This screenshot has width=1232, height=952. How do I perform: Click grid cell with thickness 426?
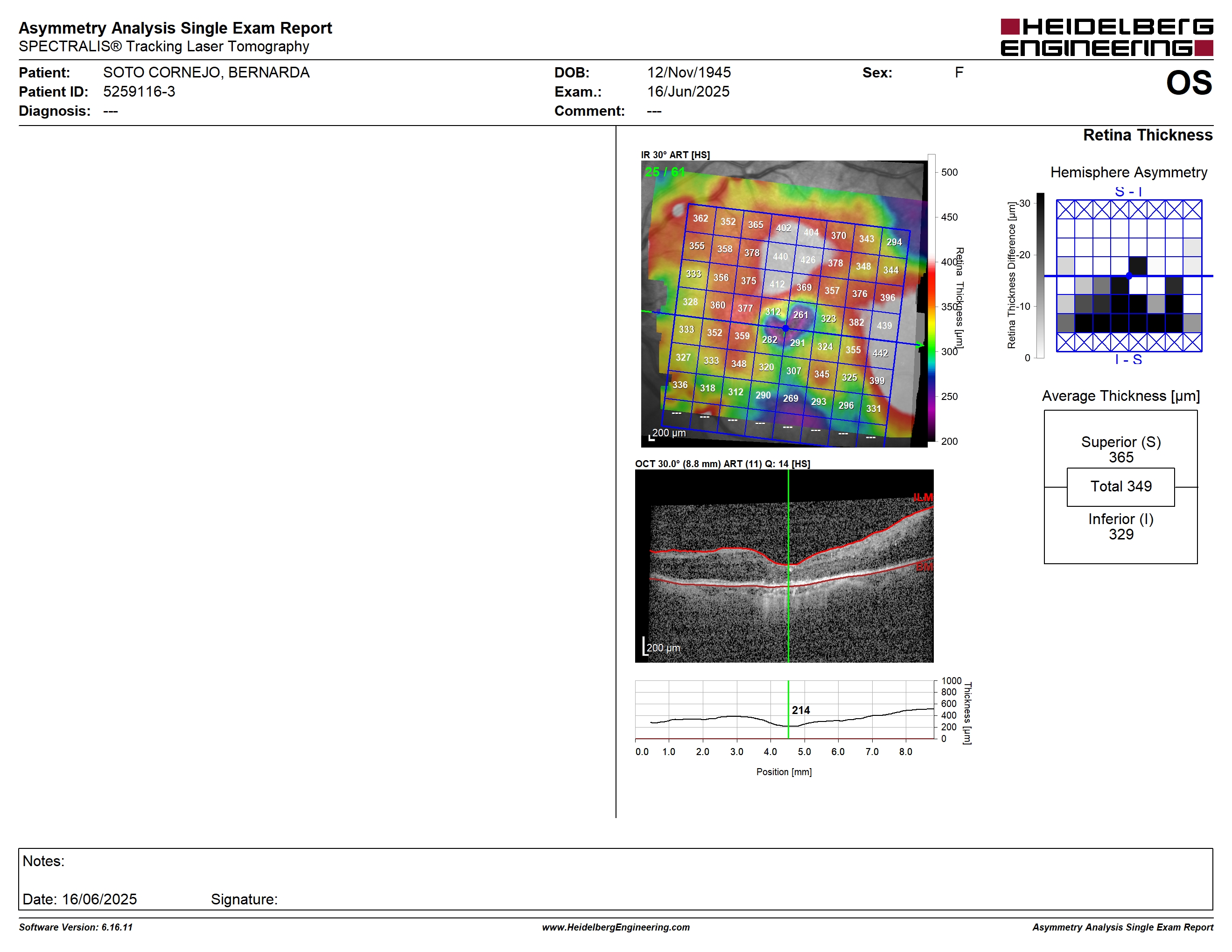coord(808,260)
